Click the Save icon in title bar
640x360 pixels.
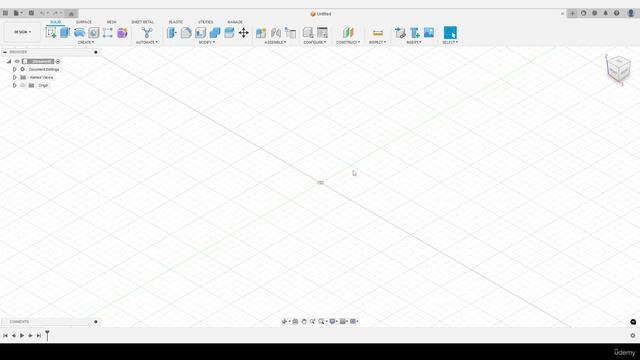point(31,13)
